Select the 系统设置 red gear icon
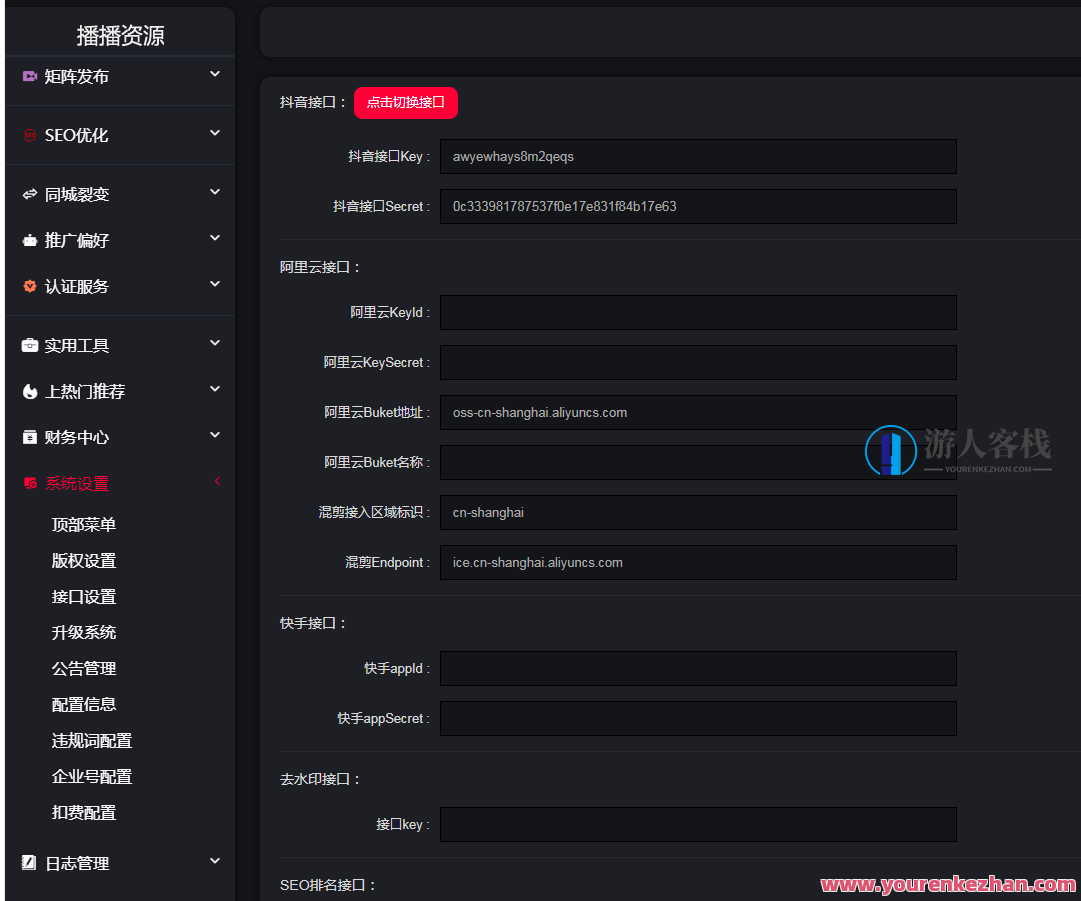 (27, 481)
